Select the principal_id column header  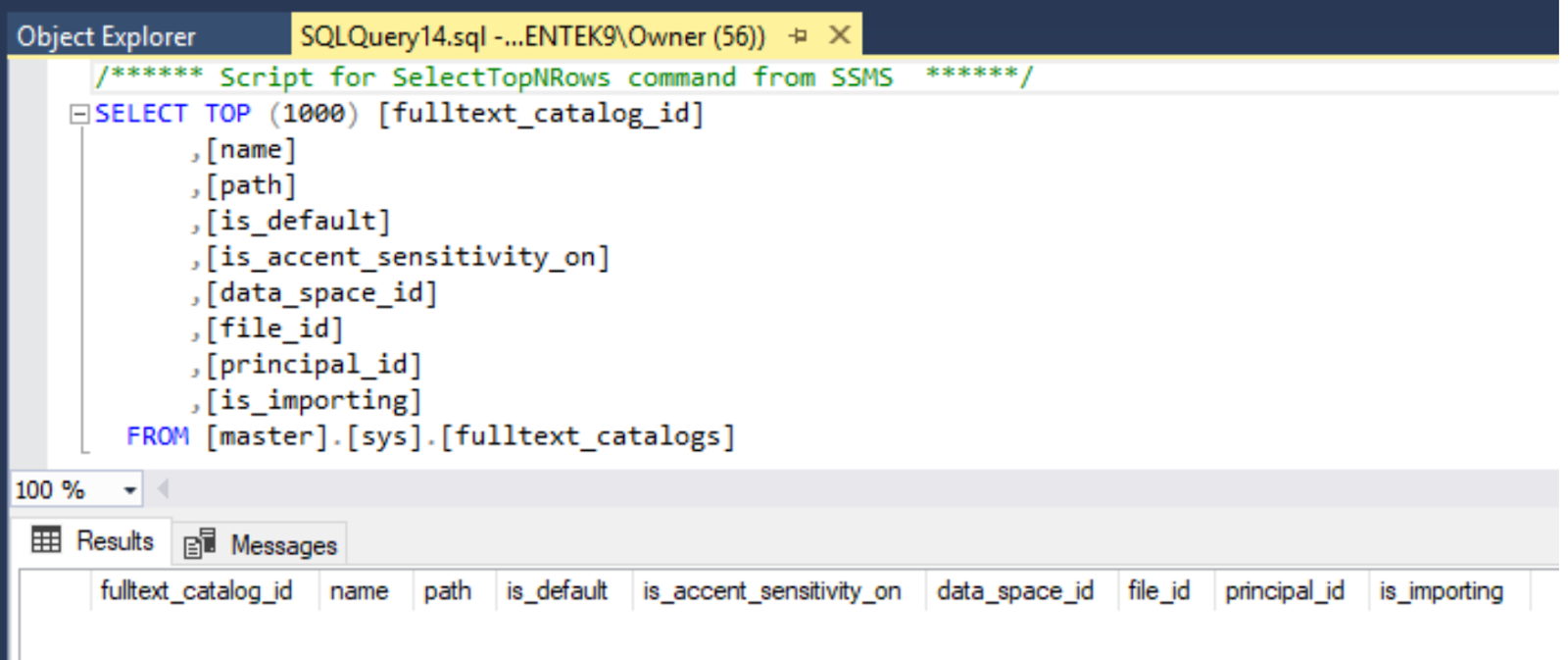pyautogui.click(x=1291, y=591)
